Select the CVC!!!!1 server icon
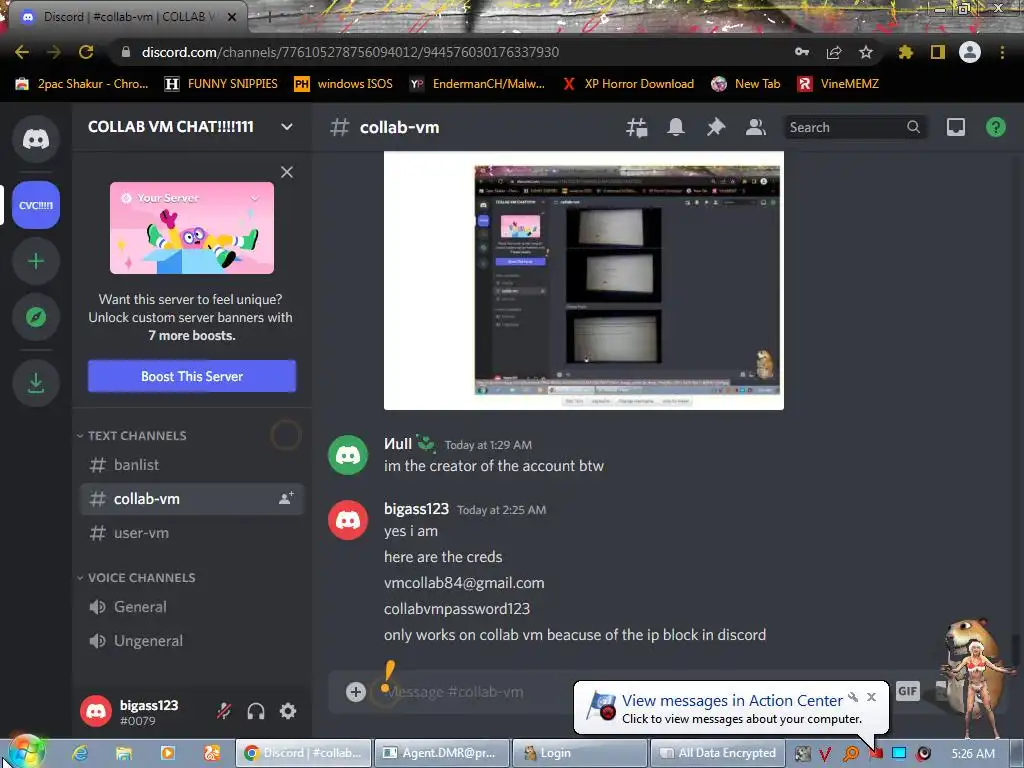Viewport: 1024px width, 768px height. pos(36,205)
